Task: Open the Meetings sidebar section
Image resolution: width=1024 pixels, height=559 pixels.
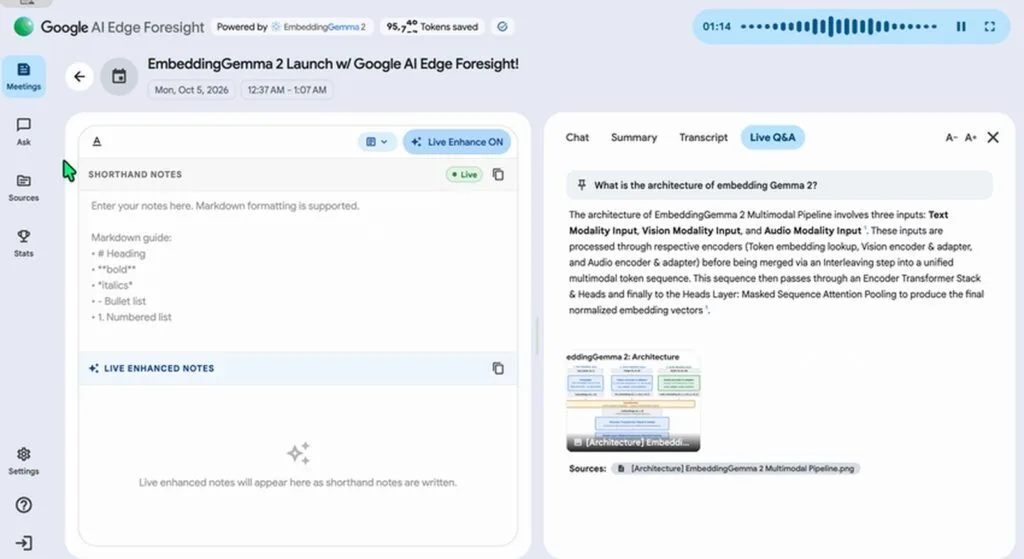Action: (x=24, y=76)
